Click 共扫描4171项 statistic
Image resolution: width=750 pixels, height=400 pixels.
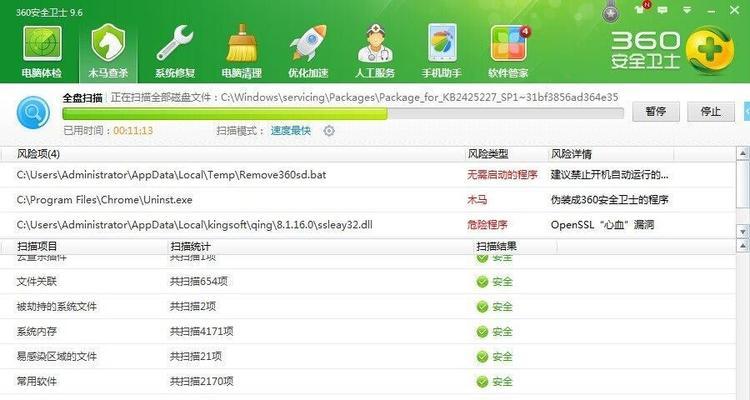tap(201, 331)
